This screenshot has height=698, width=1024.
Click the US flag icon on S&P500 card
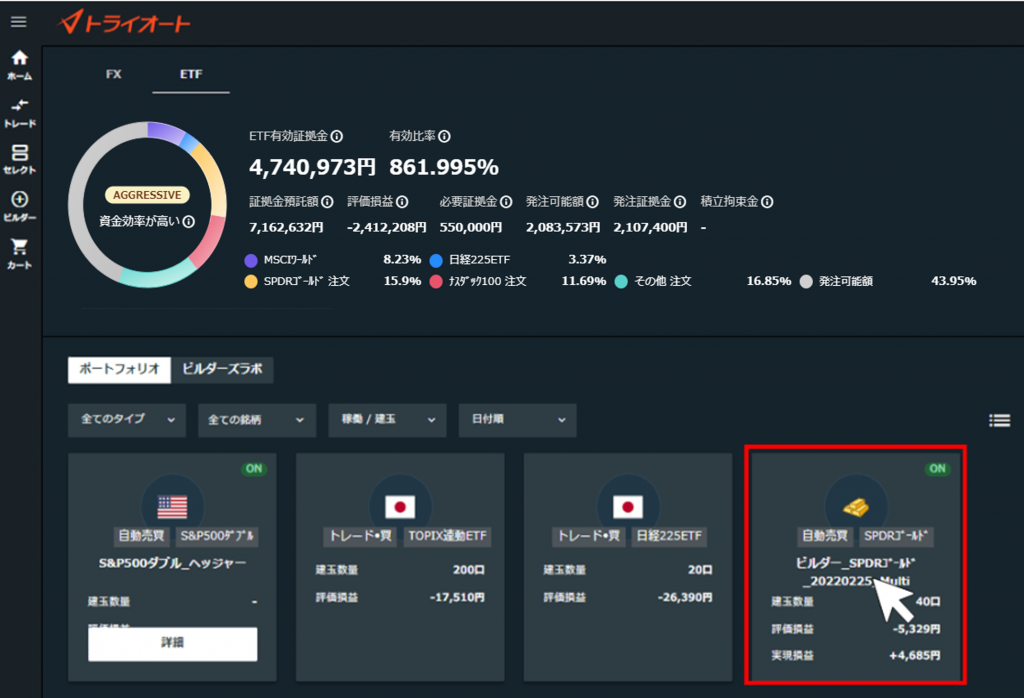tap(172, 507)
